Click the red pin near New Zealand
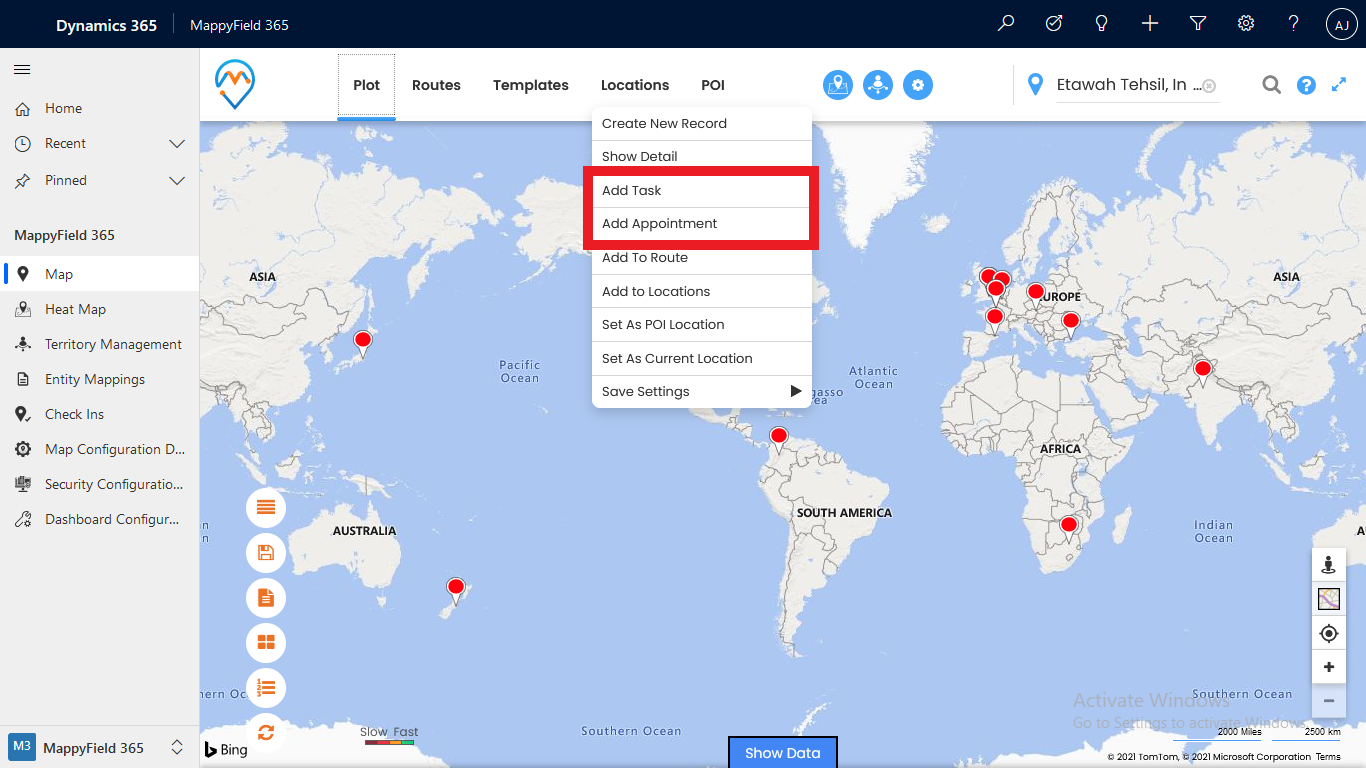Image resolution: width=1366 pixels, height=768 pixels. pyautogui.click(x=456, y=590)
